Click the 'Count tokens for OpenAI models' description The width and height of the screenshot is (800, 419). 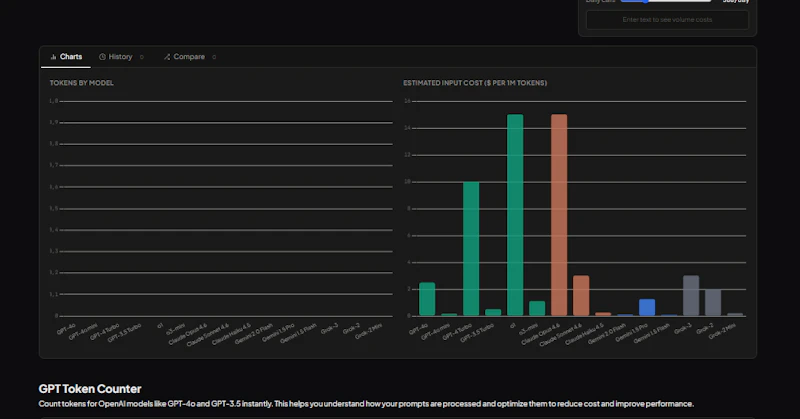(x=366, y=404)
